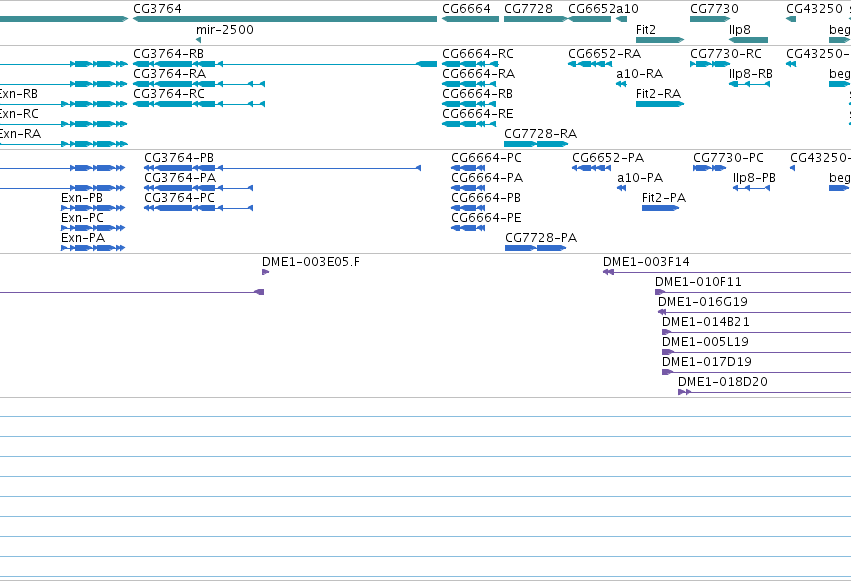
Task: Select protein Exn-PC
Action: click(93, 228)
